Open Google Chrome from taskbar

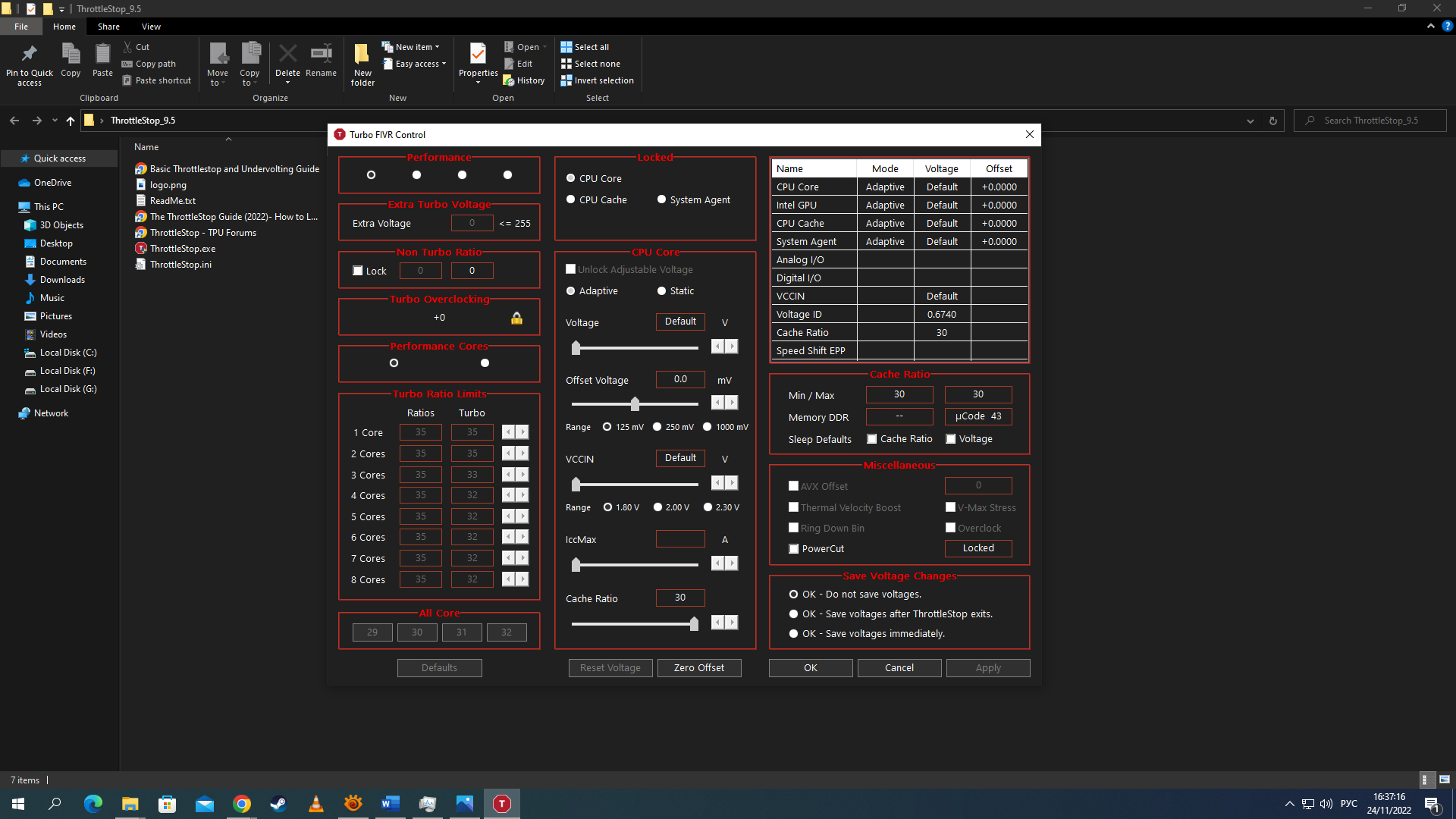[x=242, y=804]
